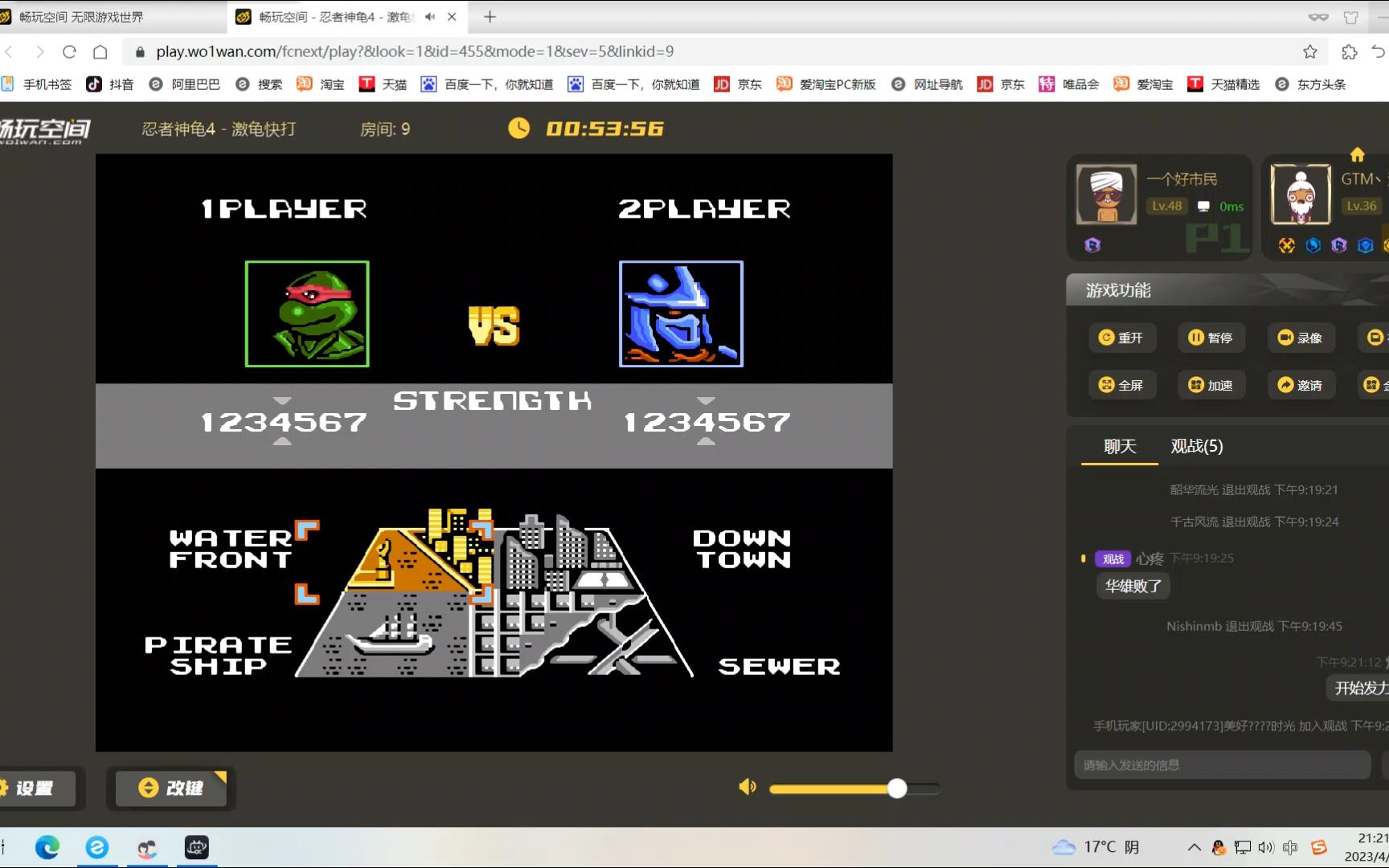
Task: Click player 一个好市民 avatar
Action: point(1107,194)
